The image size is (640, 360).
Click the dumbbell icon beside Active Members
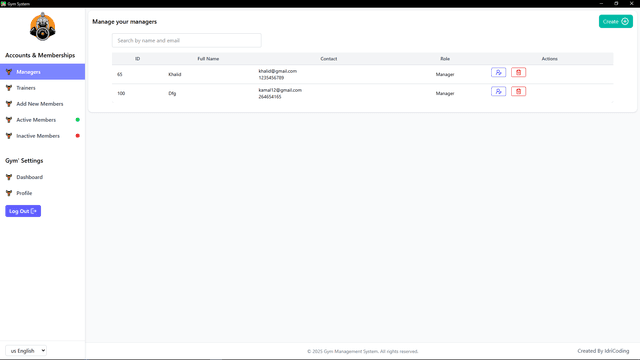(9, 120)
